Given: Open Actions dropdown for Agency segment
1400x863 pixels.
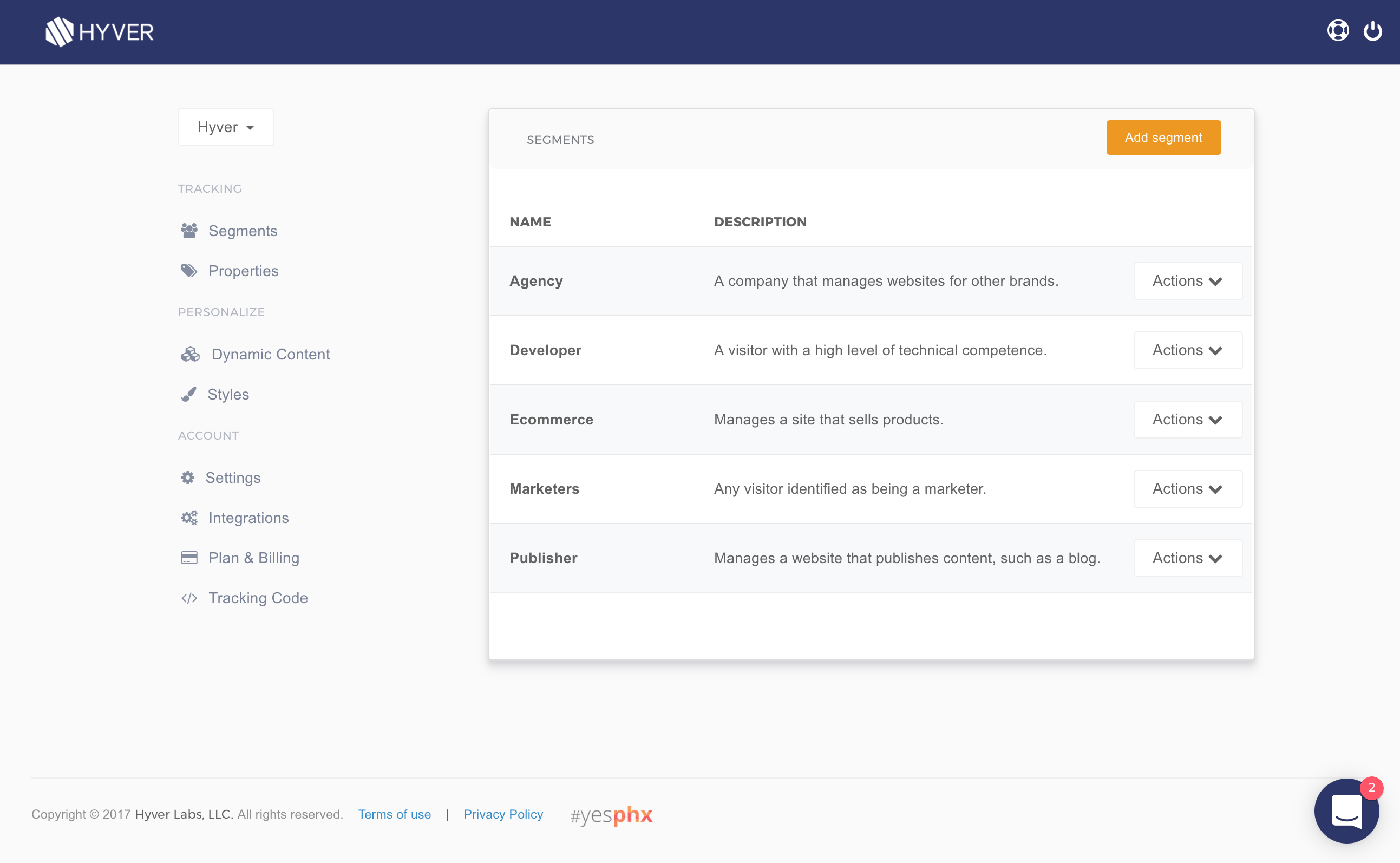Looking at the screenshot, I should 1187,281.
